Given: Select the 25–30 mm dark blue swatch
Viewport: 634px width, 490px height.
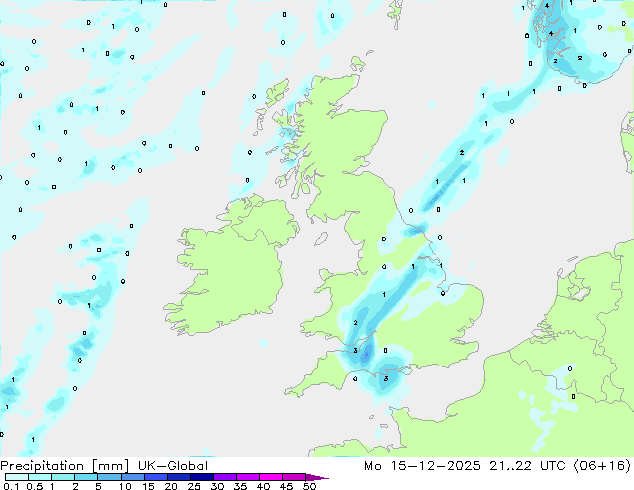Looking at the screenshot, I should 201,477.
